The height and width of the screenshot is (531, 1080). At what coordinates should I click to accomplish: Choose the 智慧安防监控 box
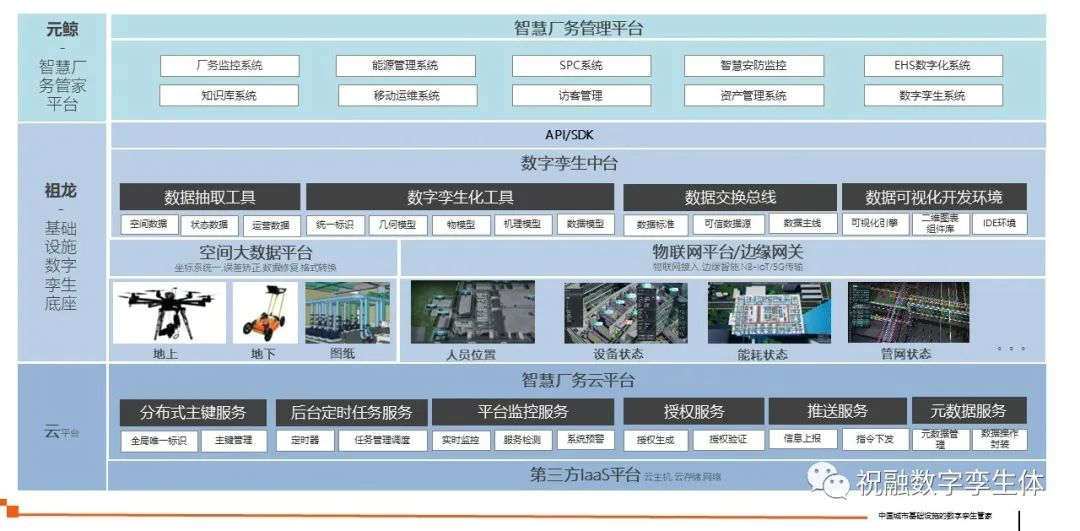pos(753,66)
